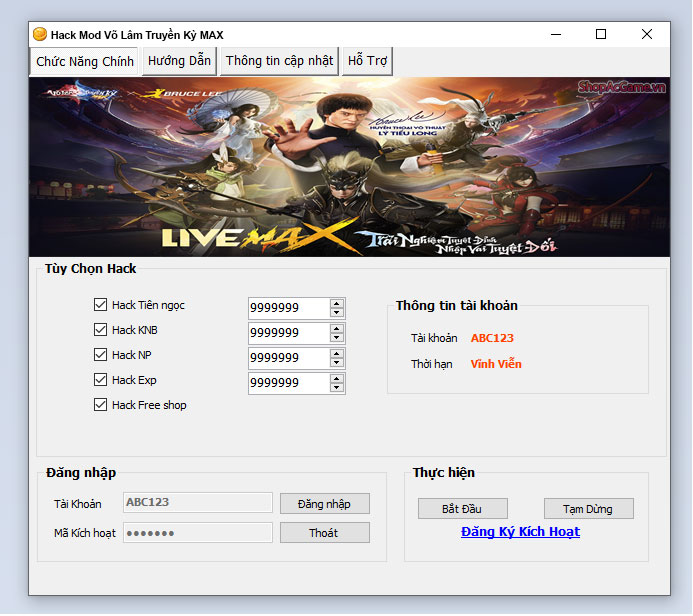The image size is (693, 616).
Task: Open the Thông tin cập nhật tab
Action: [x=279, y=61]
